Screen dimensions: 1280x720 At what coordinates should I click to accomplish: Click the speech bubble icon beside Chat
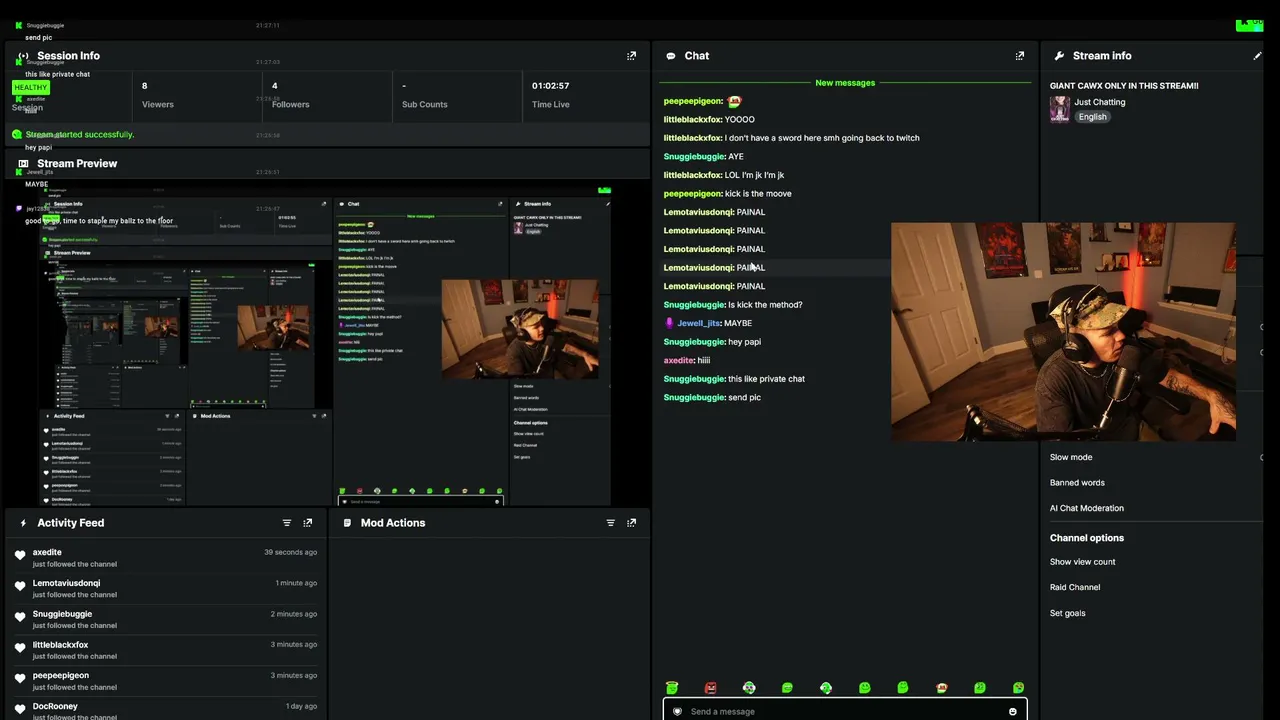[670, 56]
